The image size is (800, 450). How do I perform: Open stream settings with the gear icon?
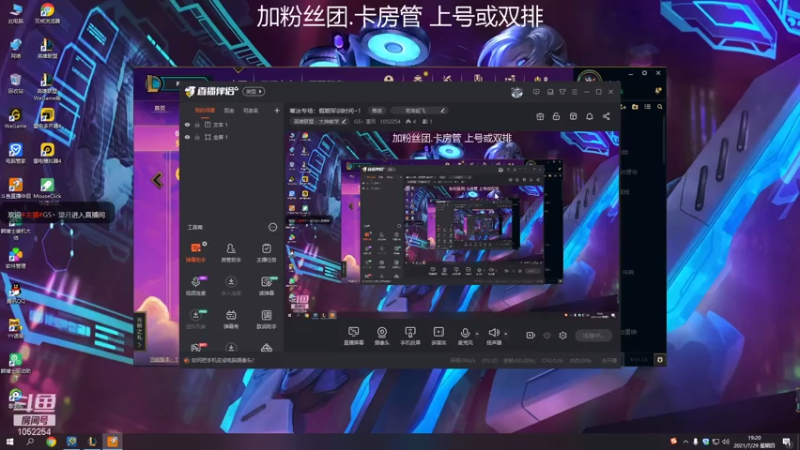point(563,335)
